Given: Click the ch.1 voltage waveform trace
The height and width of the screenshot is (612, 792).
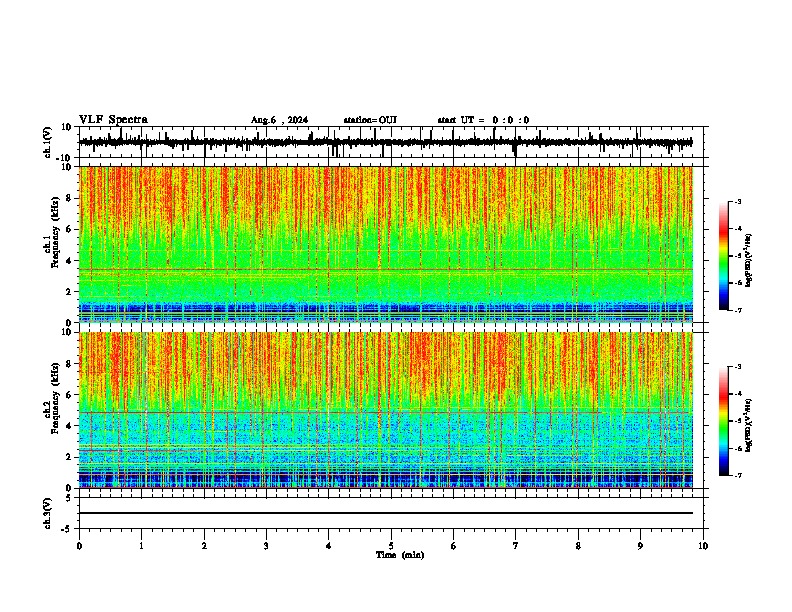Looking at the screenshot, I should pyautogui.click(x=386, y=142).
